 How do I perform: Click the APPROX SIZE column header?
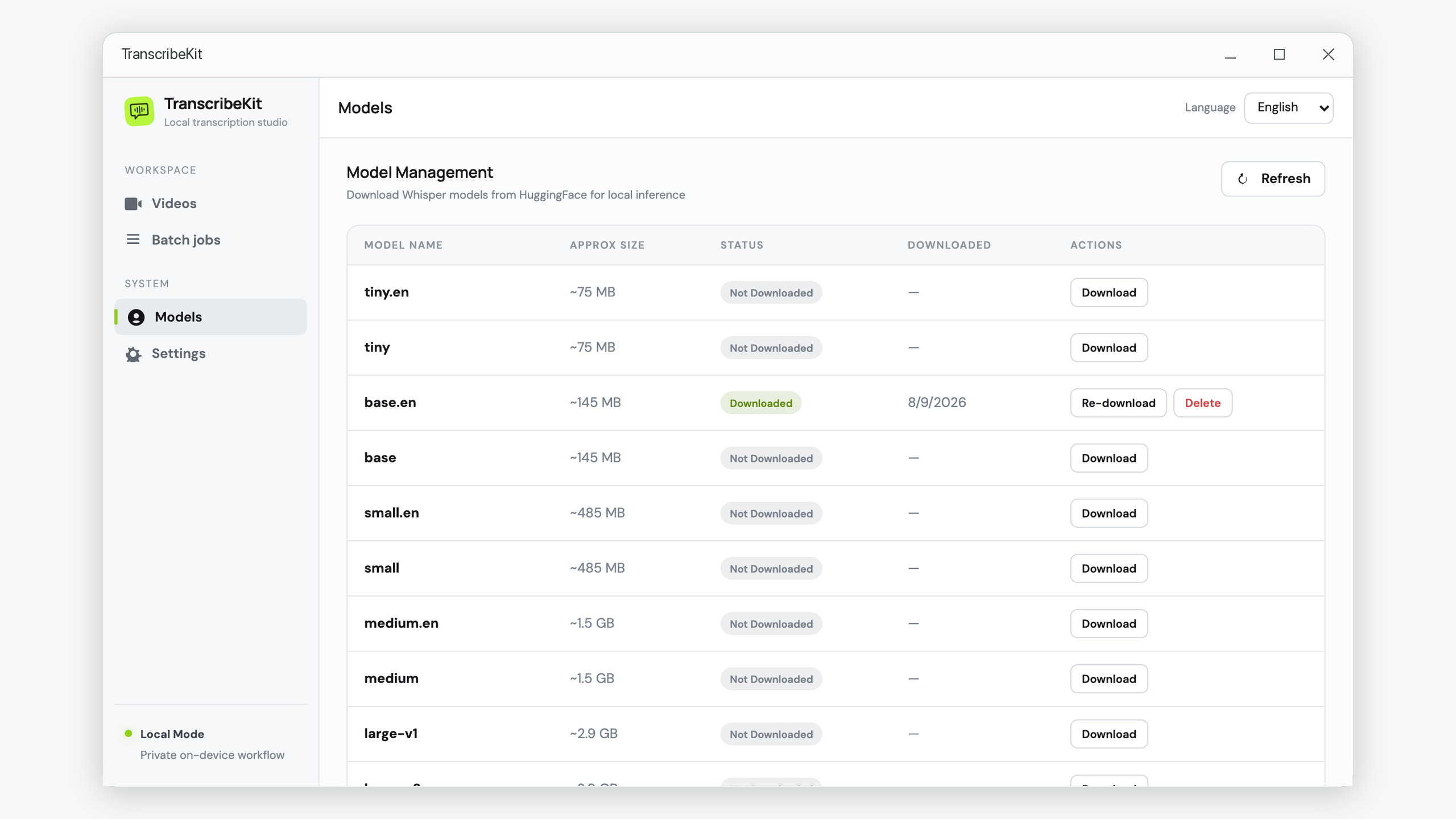pyautogui.click(x=607, y=245)
